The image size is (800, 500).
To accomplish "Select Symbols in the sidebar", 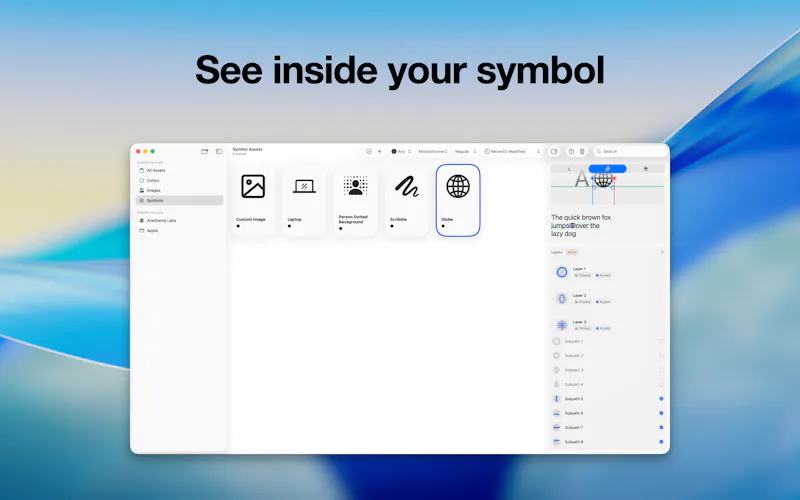I will 179,201.
